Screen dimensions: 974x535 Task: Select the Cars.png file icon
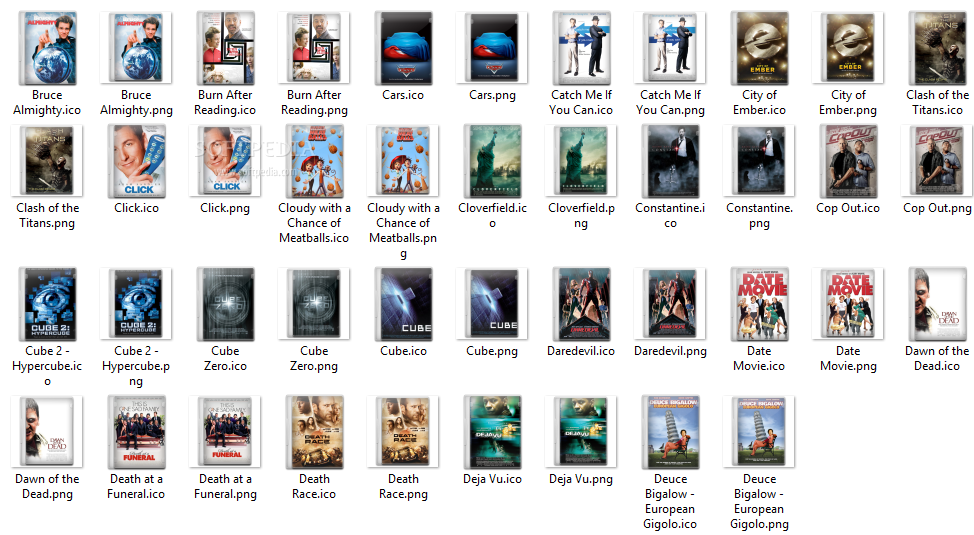click(x=492, y=48)
